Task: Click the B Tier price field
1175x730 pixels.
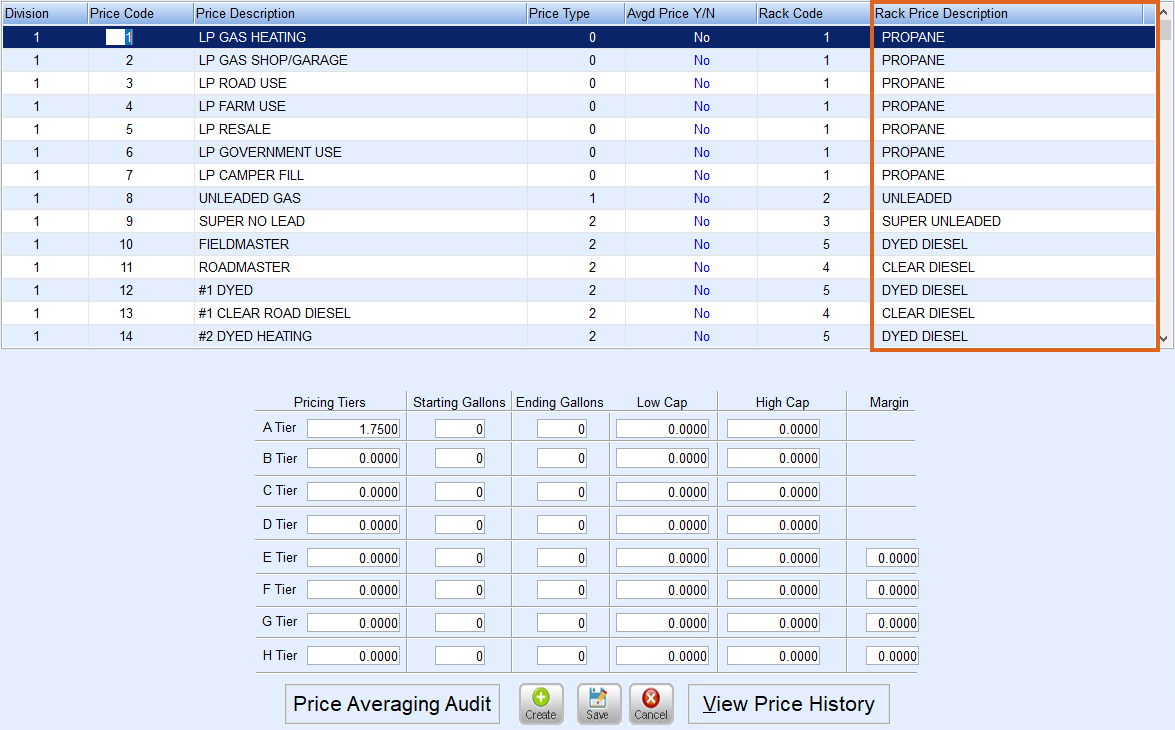Action: pos(354,458)
